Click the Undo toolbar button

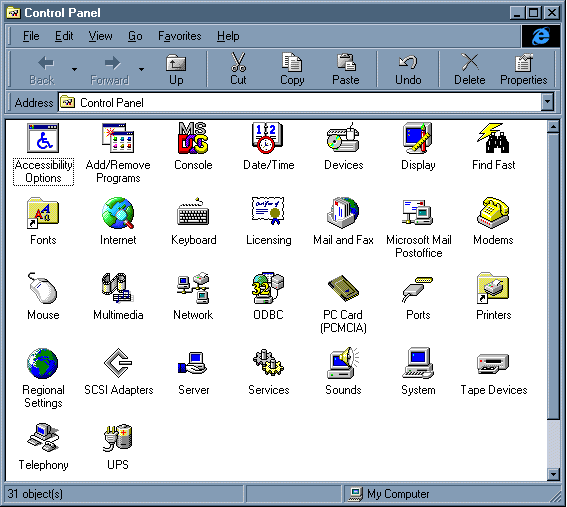[x=408, y=69]
